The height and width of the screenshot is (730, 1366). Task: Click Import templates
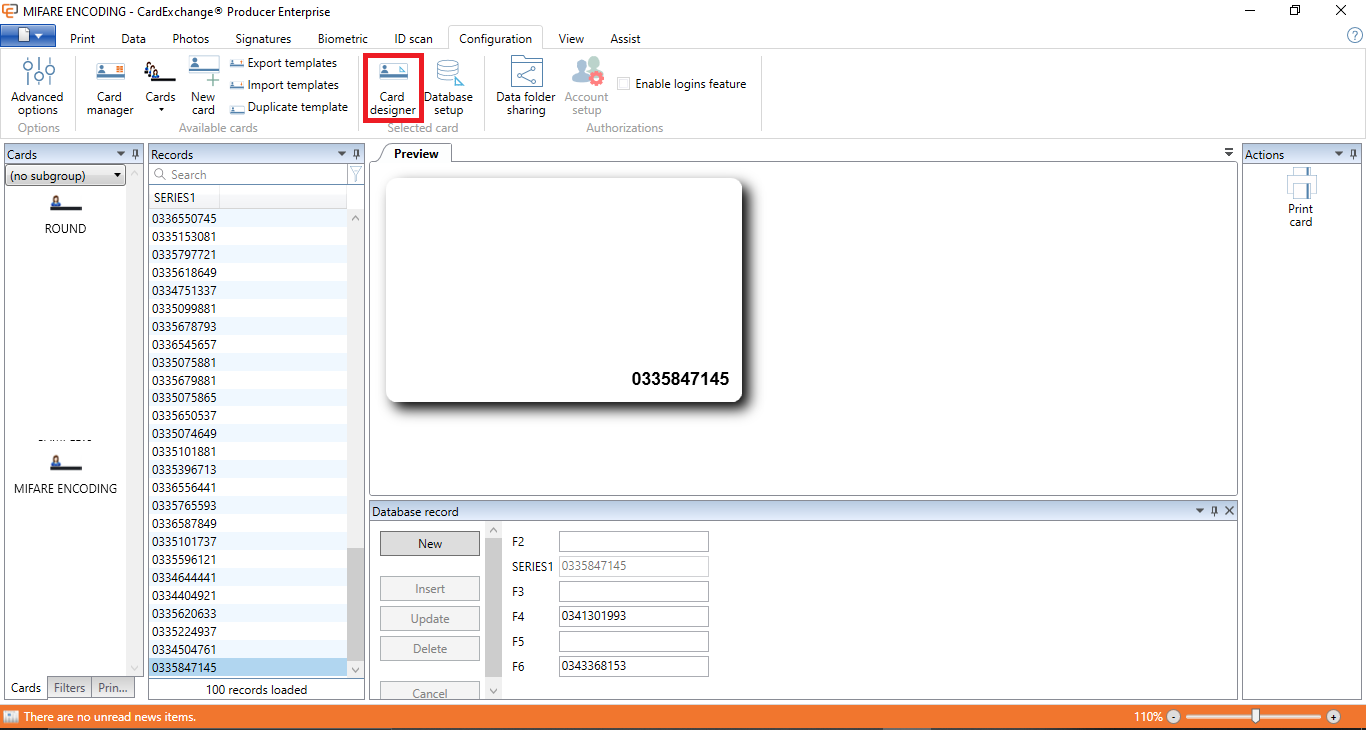pyautogui.click(x=284, y=85)
